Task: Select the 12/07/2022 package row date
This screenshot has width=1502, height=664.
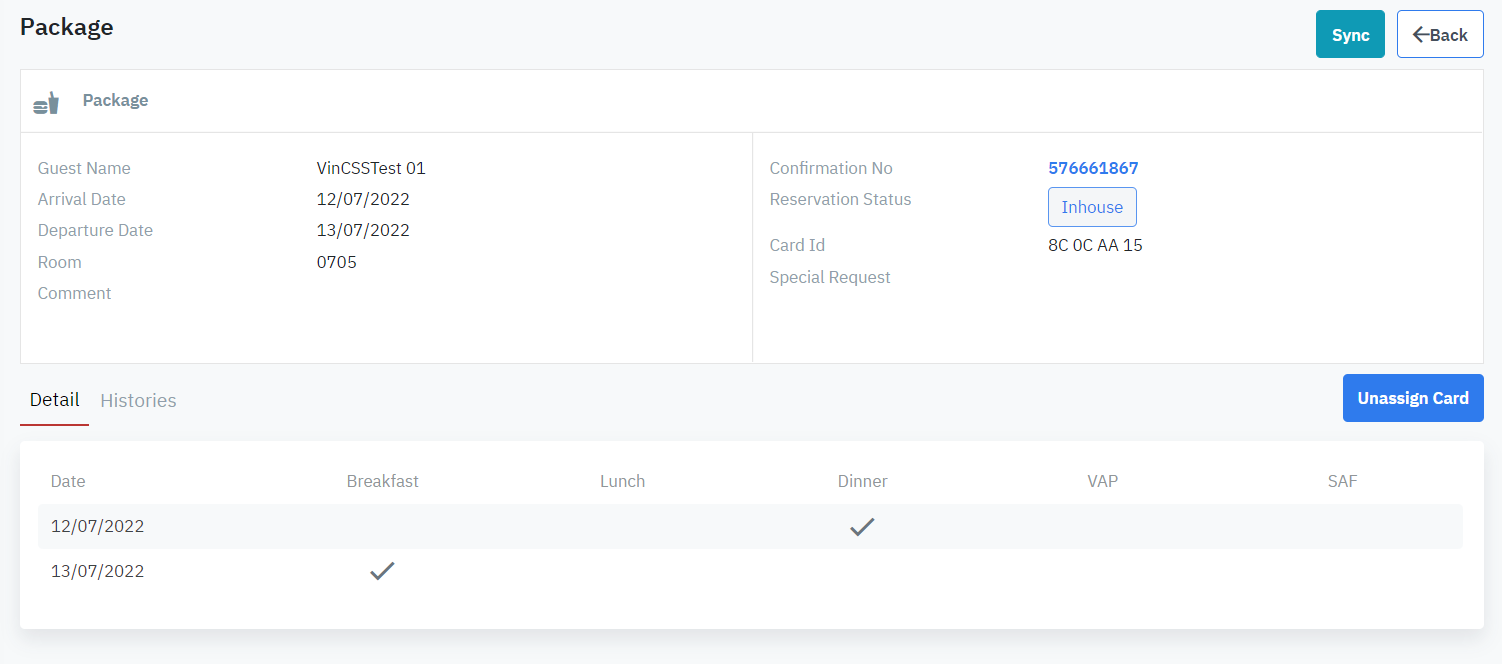Action: pos(97,526)
